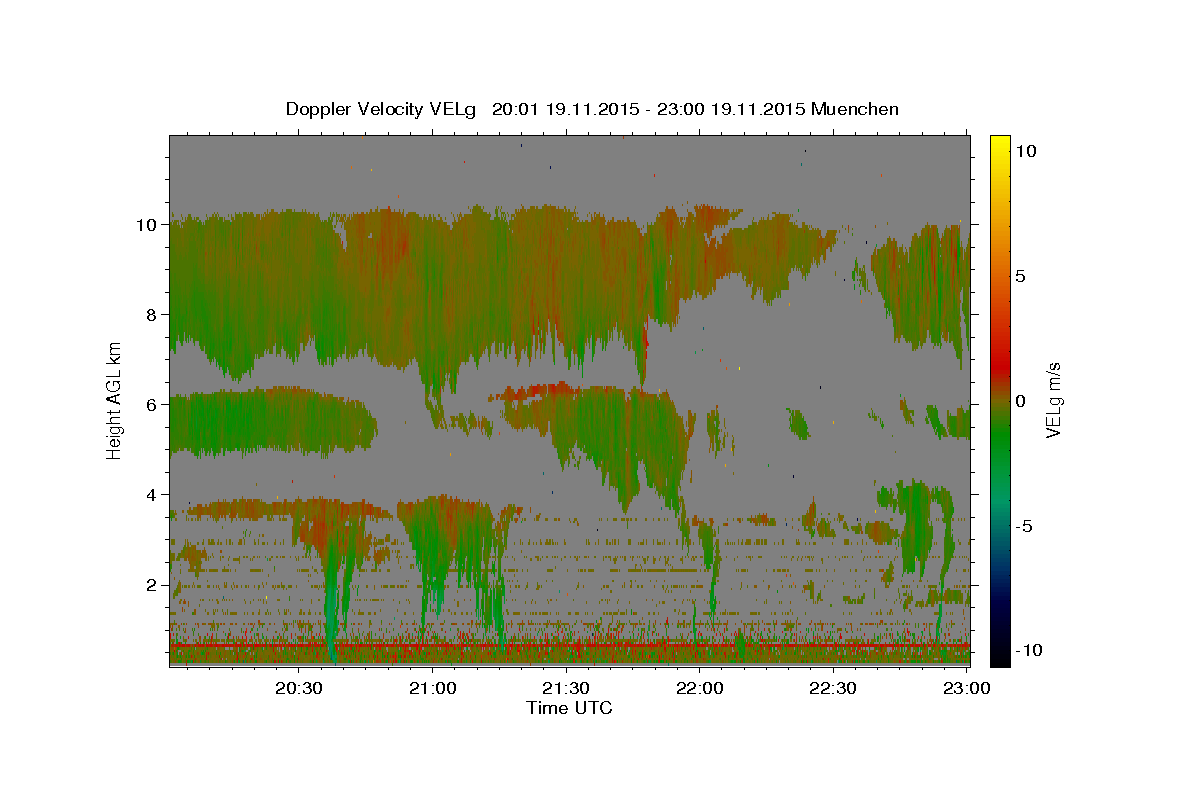Image resolution: width=1200 pixels, height=800 pixels.
Task: Click the height axis label '8'
Action: [150, 315]
